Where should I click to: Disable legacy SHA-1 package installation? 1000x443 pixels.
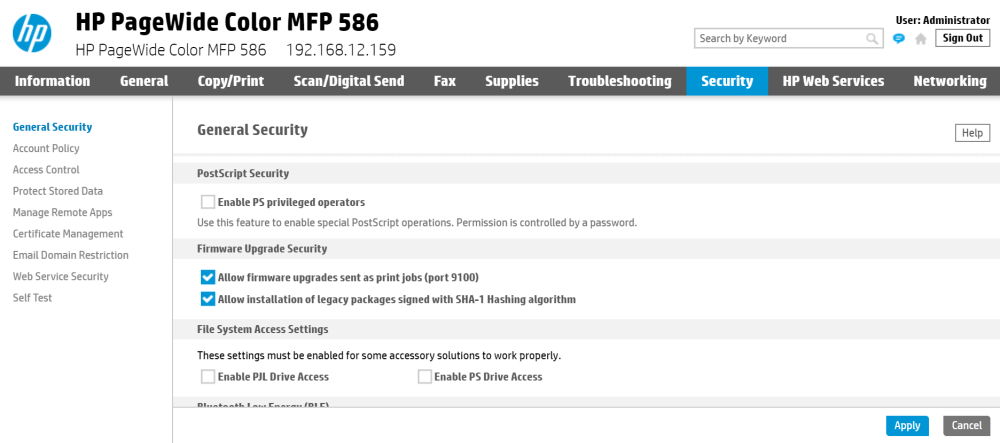click(208, 299)
